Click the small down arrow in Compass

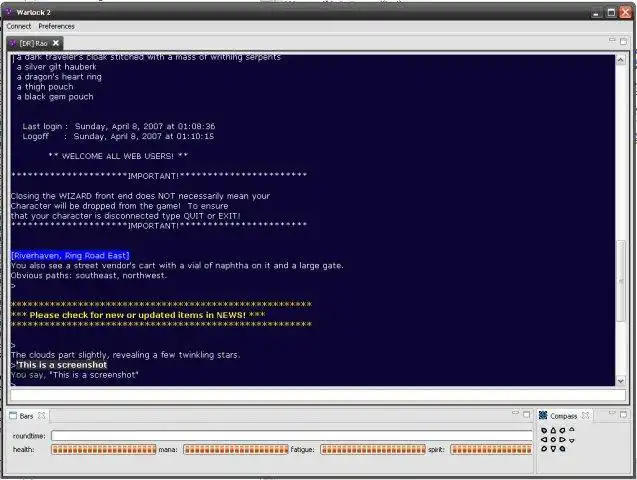coord(572,441)
